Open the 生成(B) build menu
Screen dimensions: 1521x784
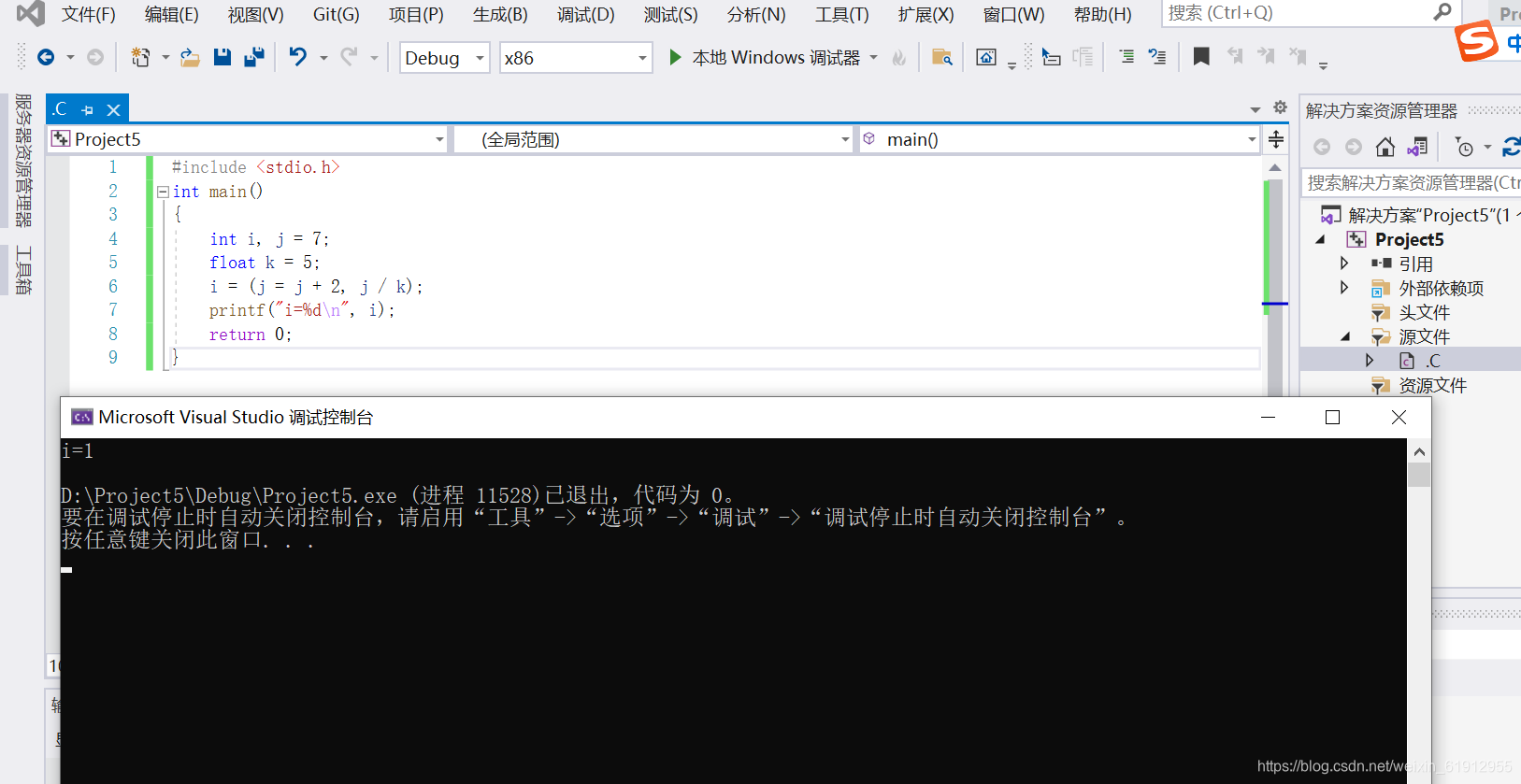(500, 14)
